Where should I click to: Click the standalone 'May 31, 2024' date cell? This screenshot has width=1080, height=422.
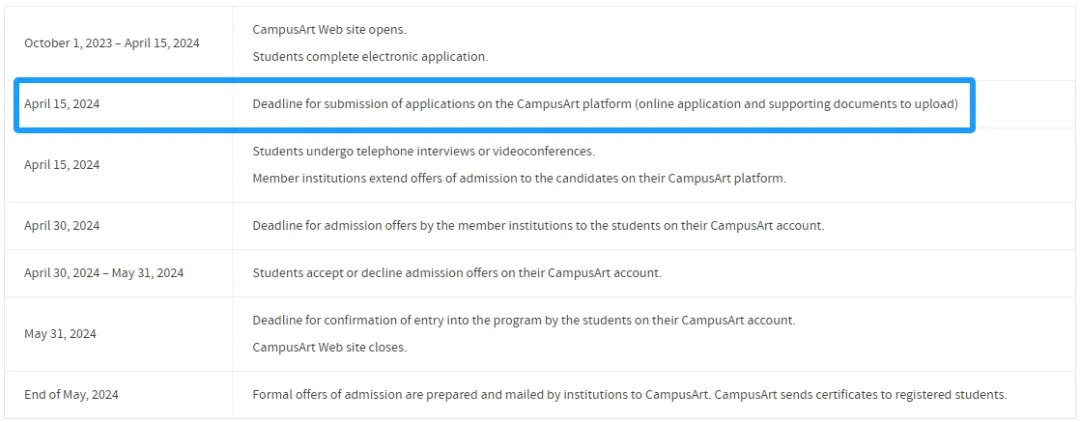pyautogui.click(x=60, y=334)
